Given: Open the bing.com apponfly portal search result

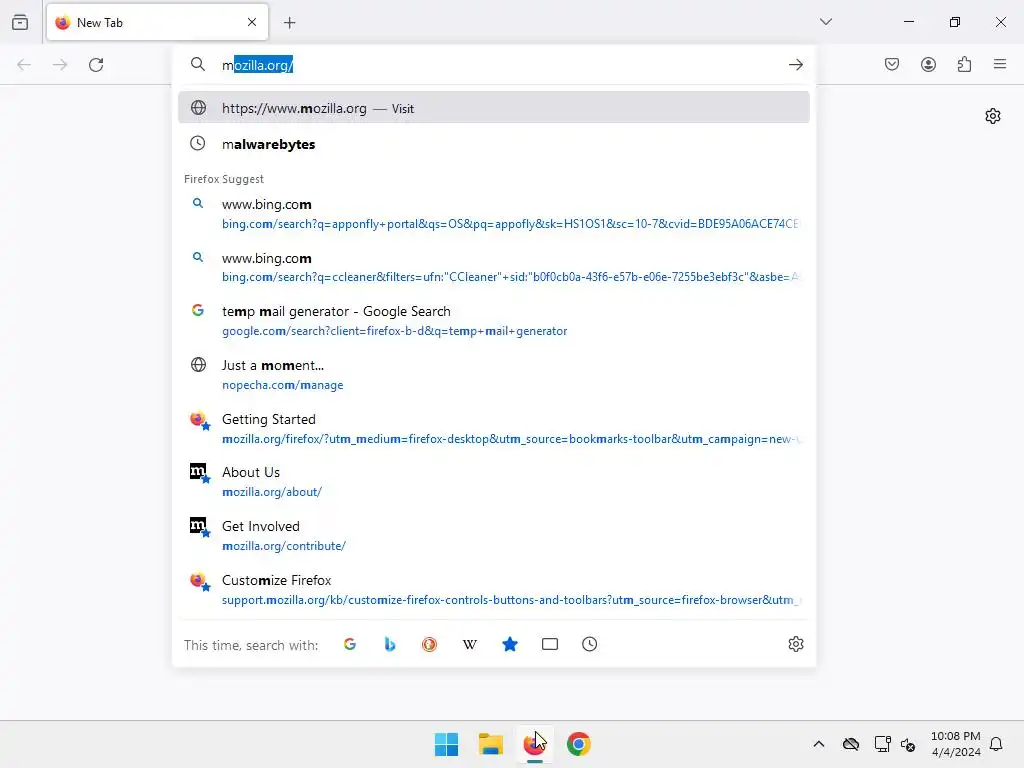Looking at the screenshot, I should [494, 214].
